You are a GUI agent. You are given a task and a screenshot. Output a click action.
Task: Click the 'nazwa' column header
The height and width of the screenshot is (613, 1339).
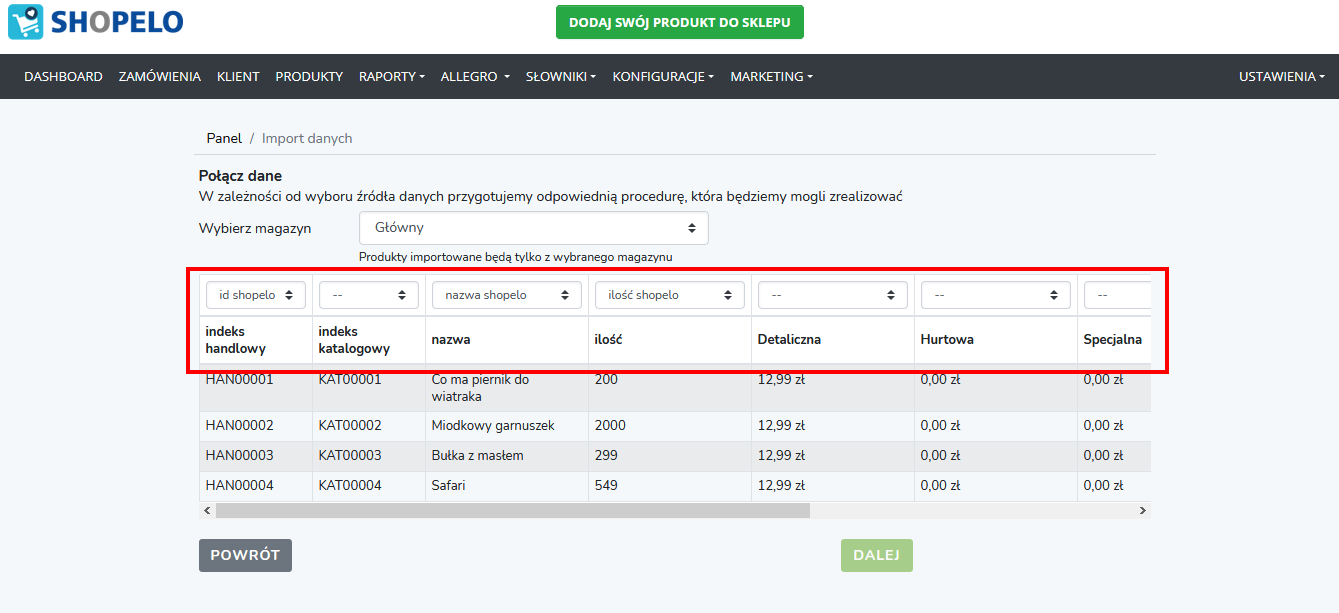507,340
